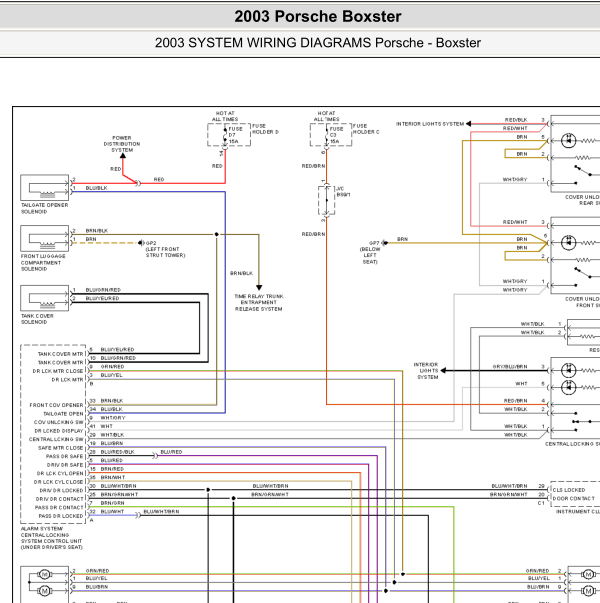Select the 'BLU/WHT' wire label at pin 32
The image size is (600, 603).
tap(112, 511)
